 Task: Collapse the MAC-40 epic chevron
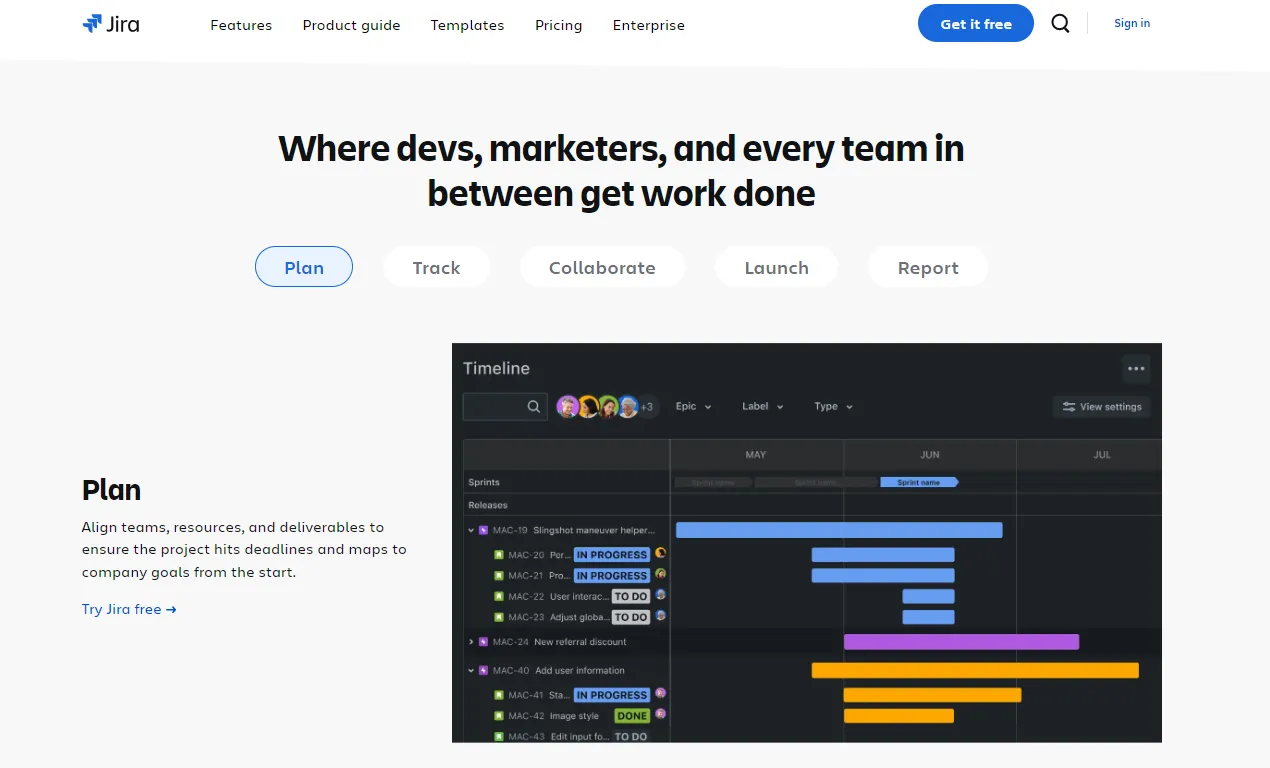(471, 670)
